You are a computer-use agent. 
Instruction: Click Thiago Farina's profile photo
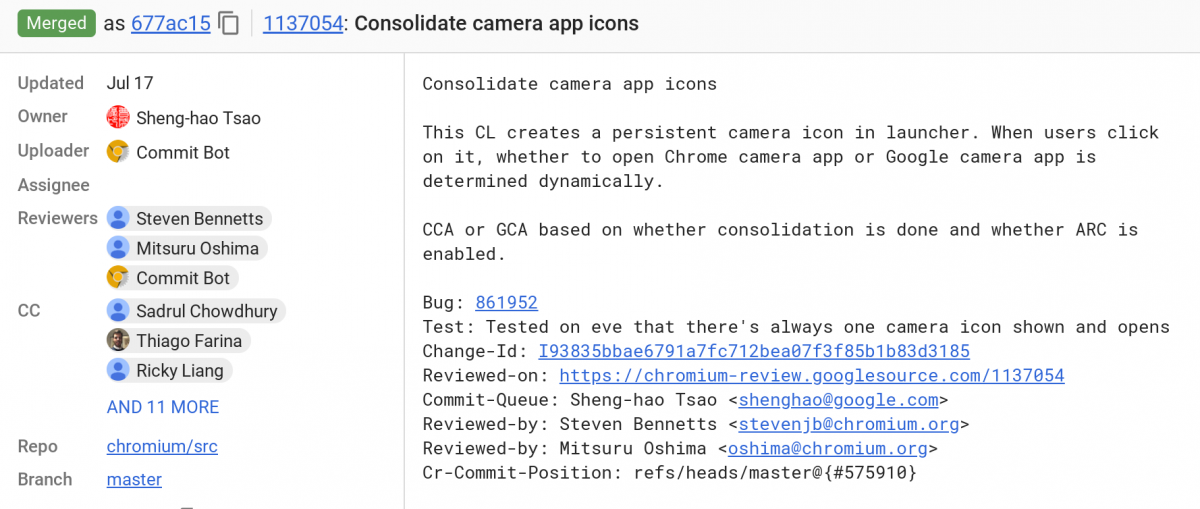tap(118, 341)
